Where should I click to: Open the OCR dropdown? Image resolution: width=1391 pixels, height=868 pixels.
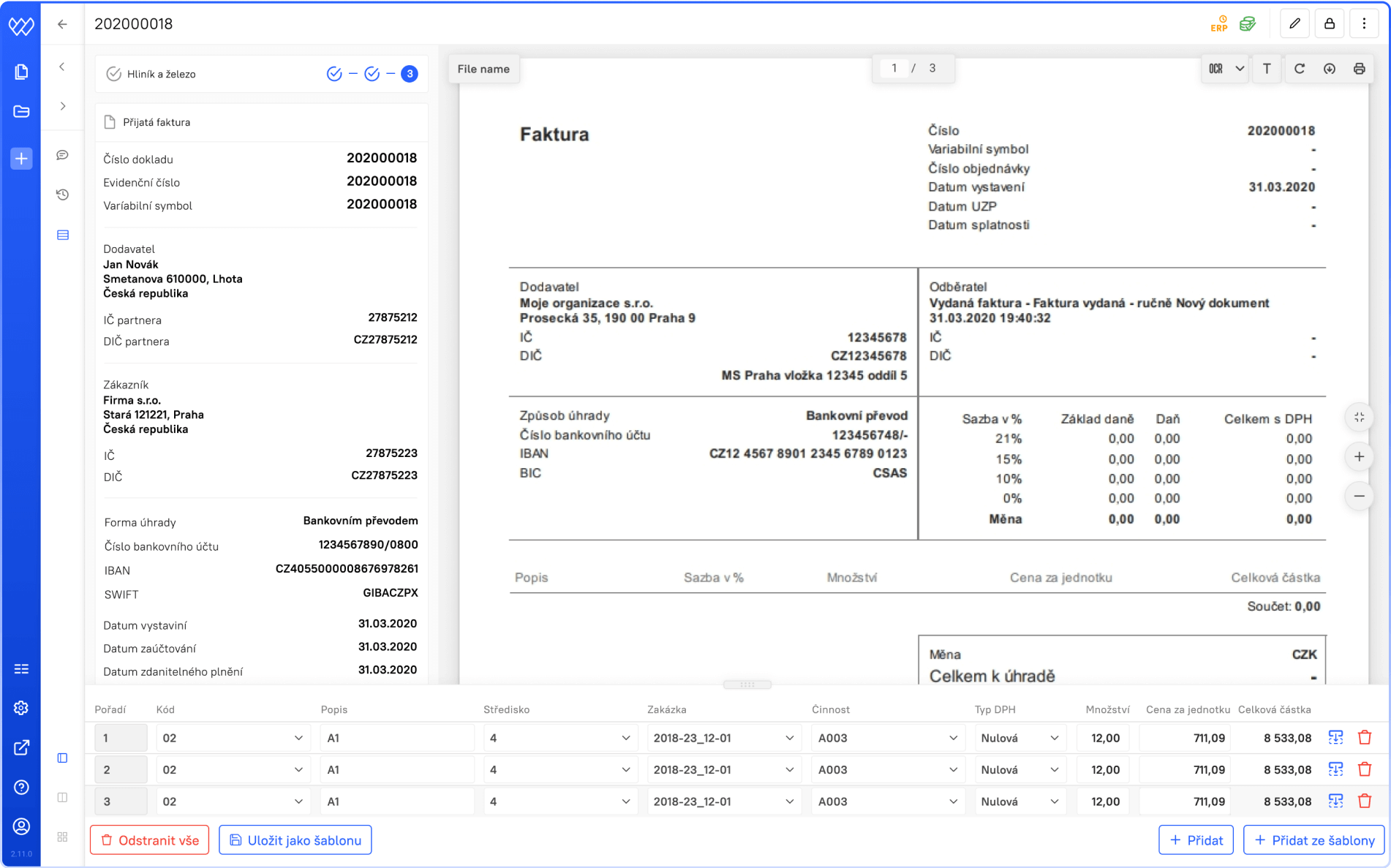1226,69
